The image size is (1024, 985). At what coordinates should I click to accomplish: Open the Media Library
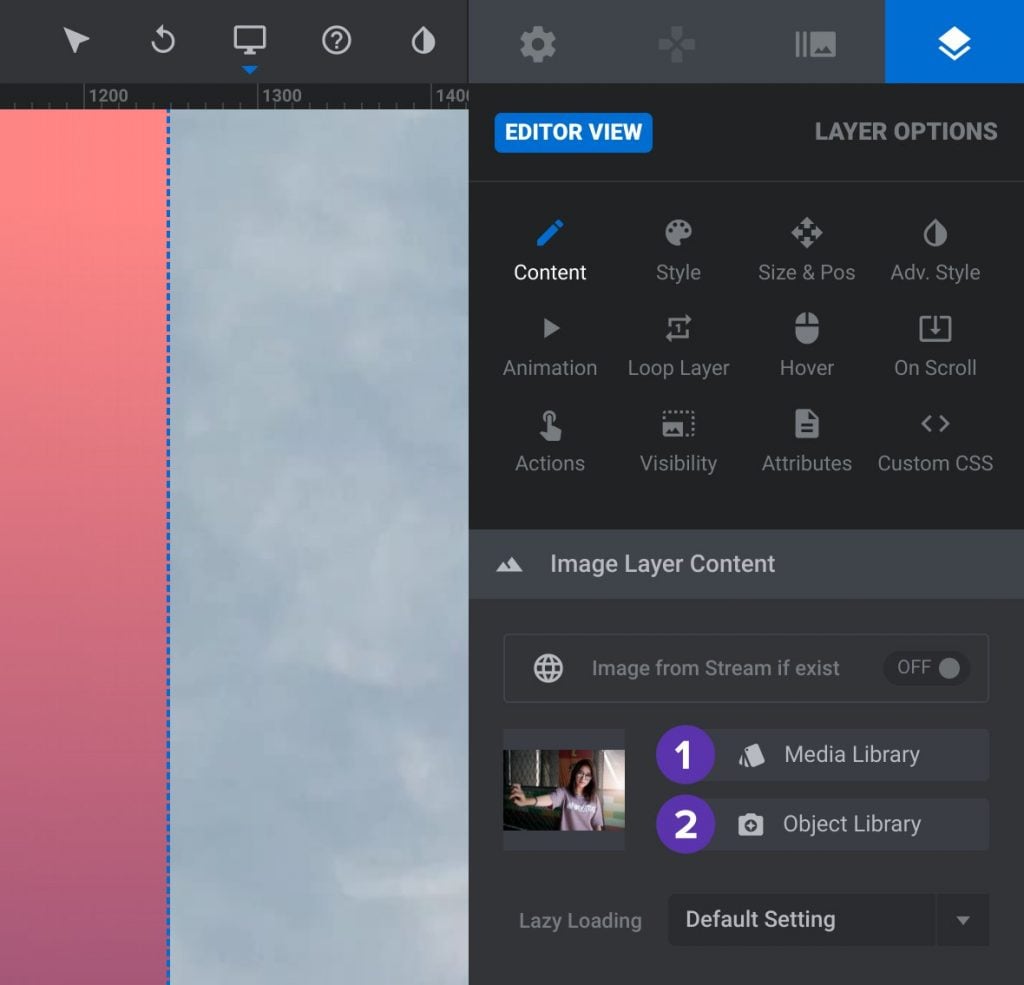pyautogui.click(x=850, y=755)
